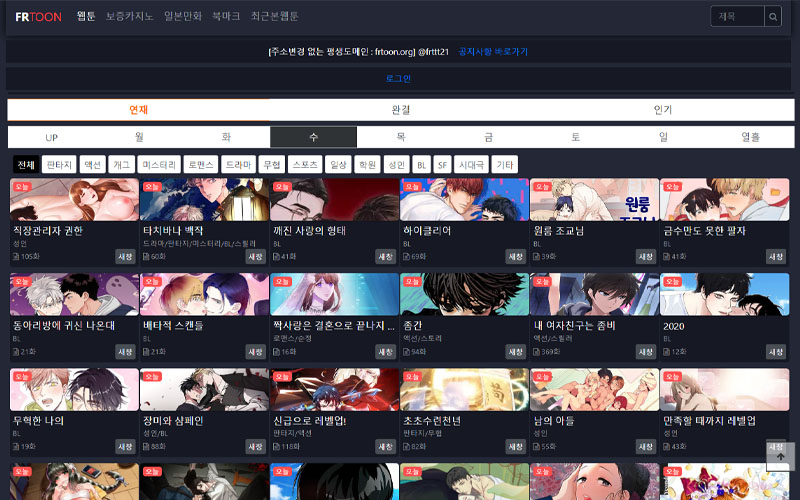Viewport: 800px width, 500px height.
Task: Click 세창 button on 신급으로 레벨업! card
Action: click(385, 446)
